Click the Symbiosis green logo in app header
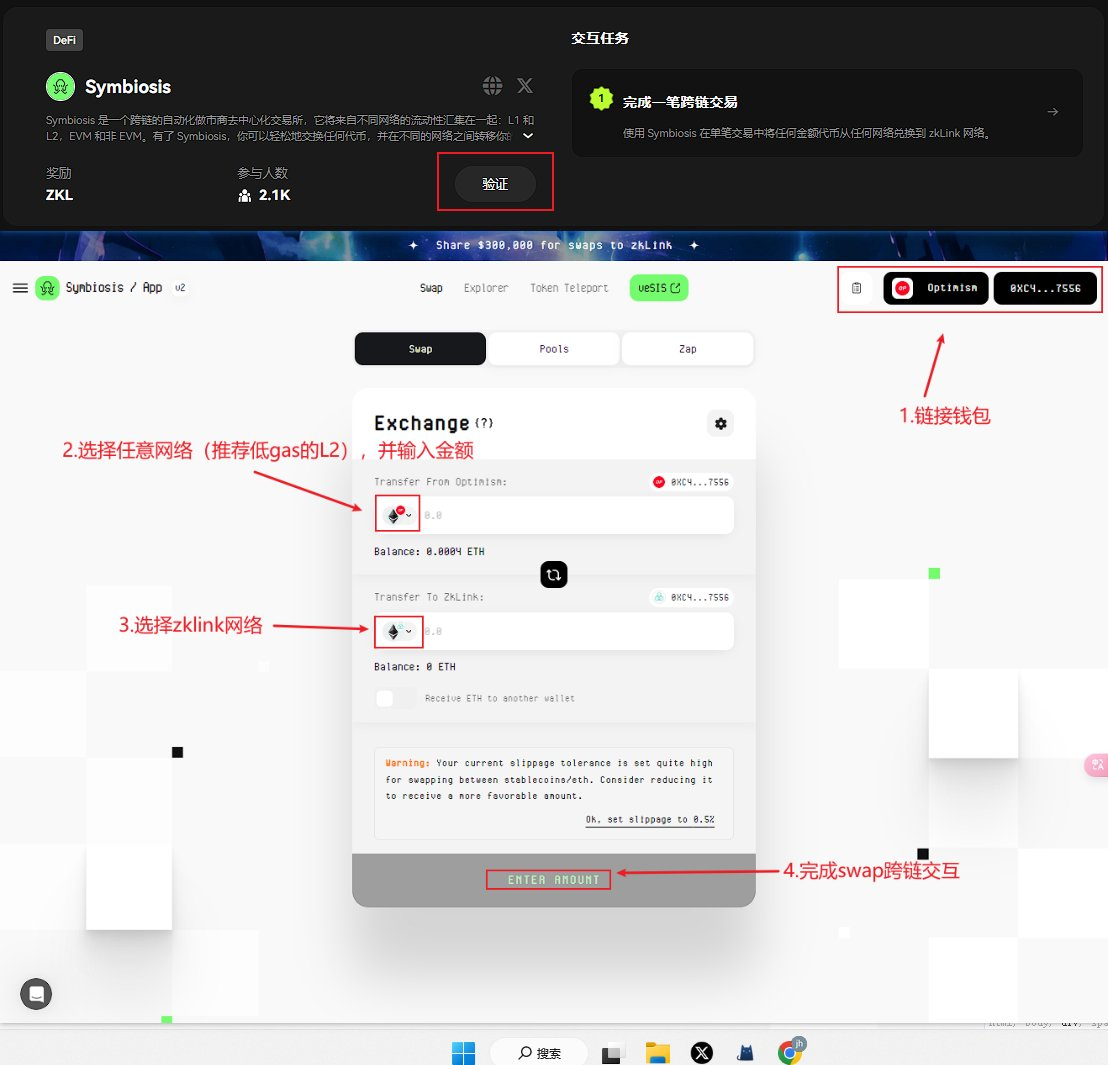 47,288
